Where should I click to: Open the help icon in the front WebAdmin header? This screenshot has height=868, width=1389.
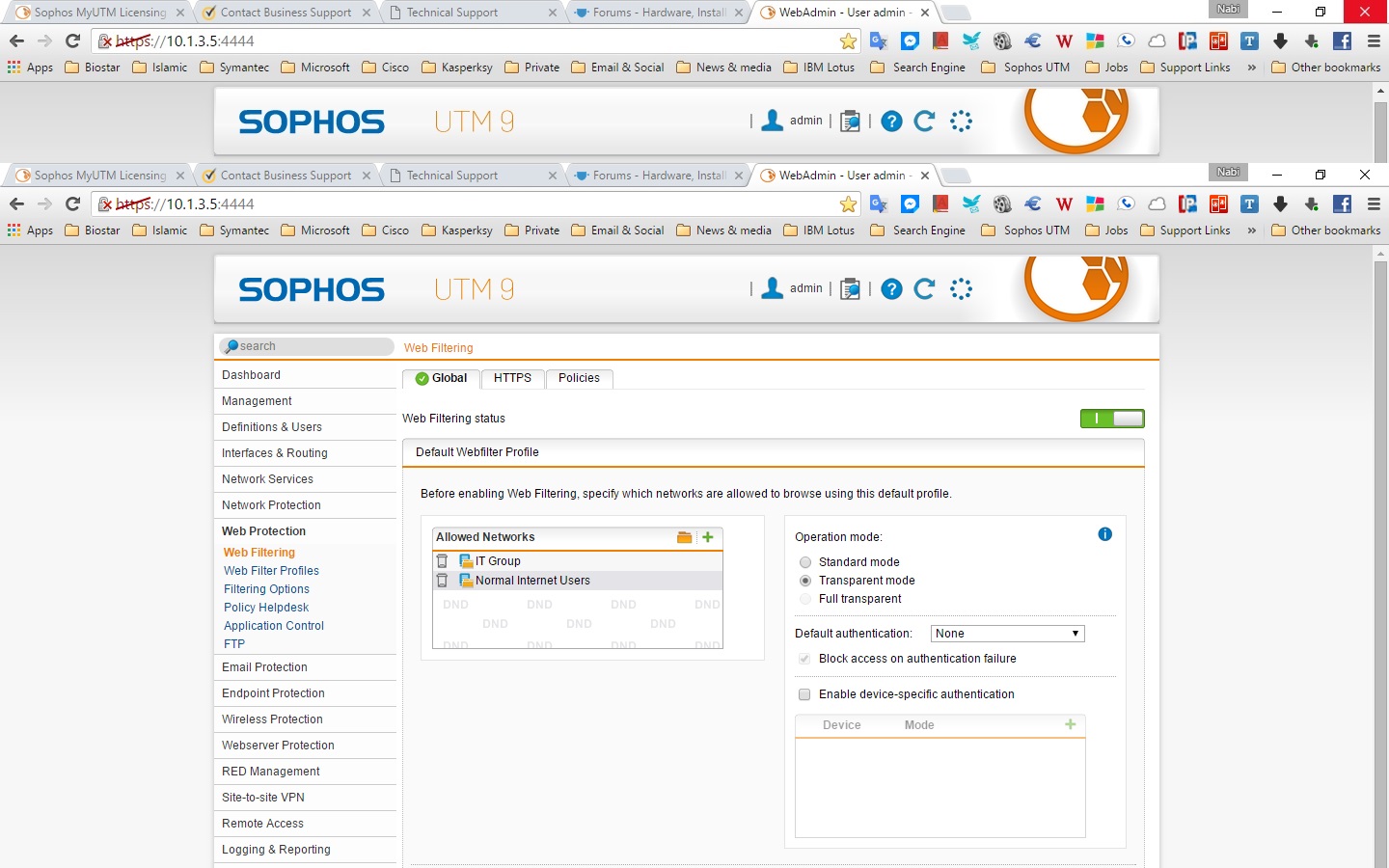892,288
